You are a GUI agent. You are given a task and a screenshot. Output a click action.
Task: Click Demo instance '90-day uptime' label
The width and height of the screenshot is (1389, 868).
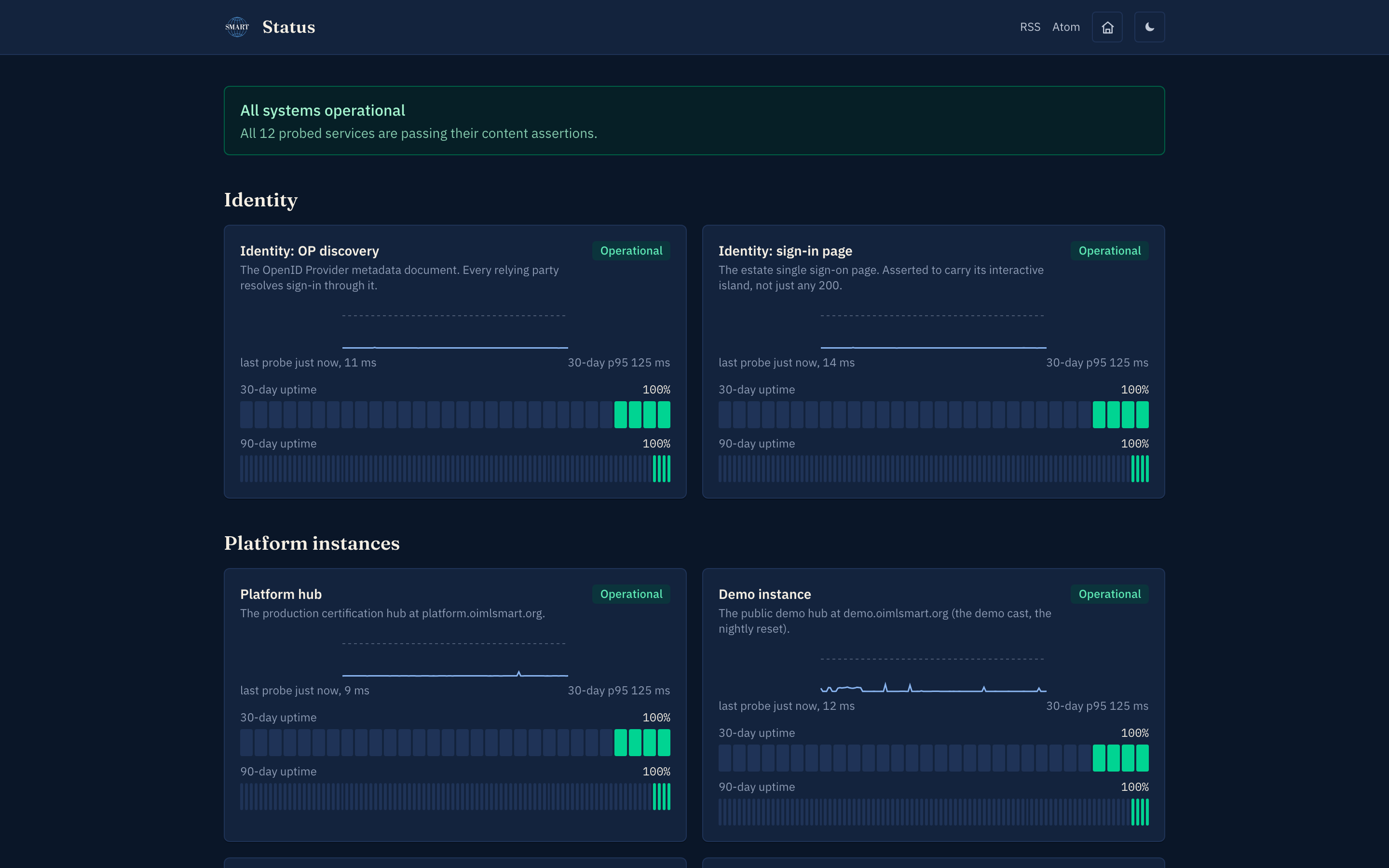click(x=757, y=787)
